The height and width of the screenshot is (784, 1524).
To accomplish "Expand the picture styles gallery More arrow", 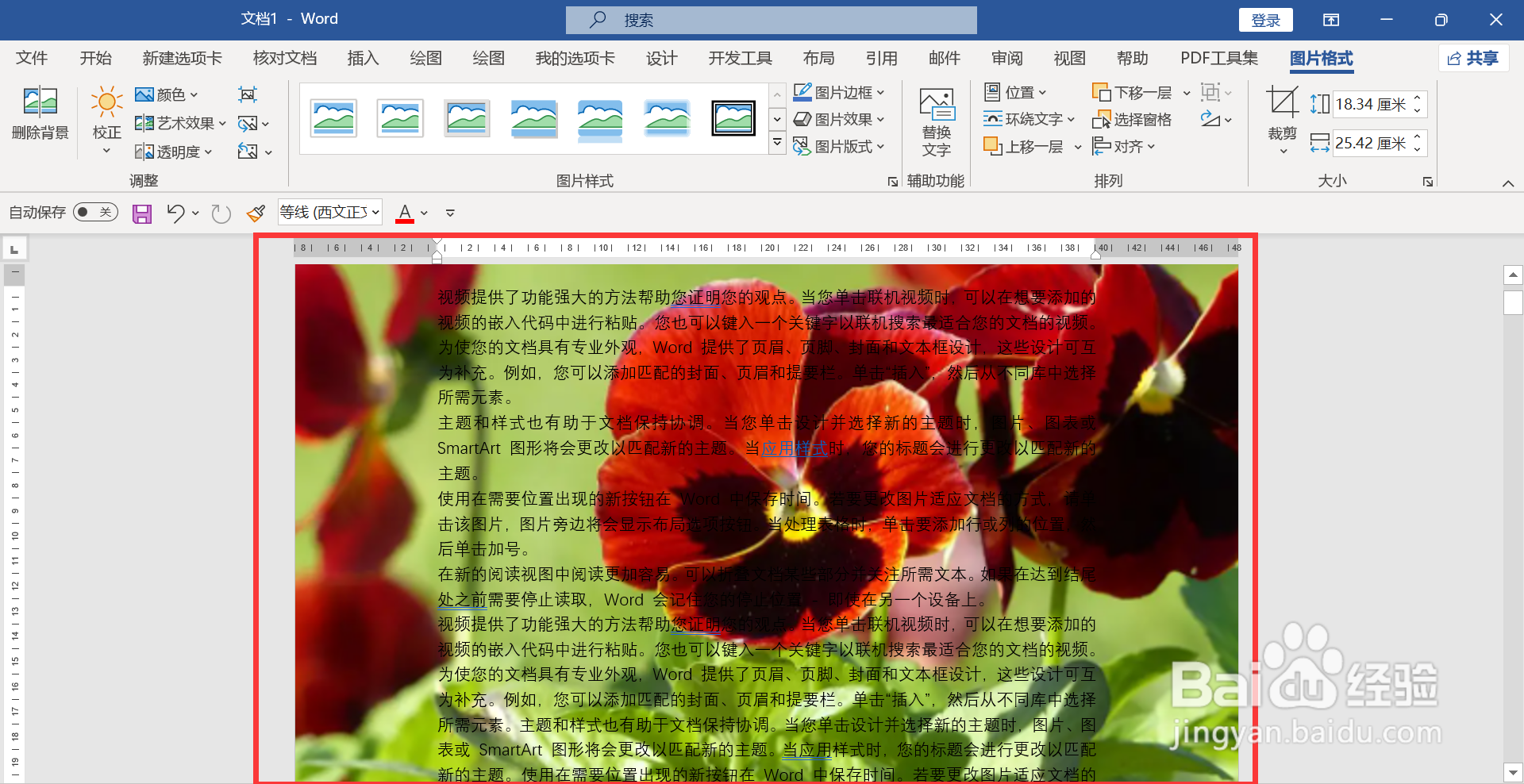I will click(x=778, y=144).
